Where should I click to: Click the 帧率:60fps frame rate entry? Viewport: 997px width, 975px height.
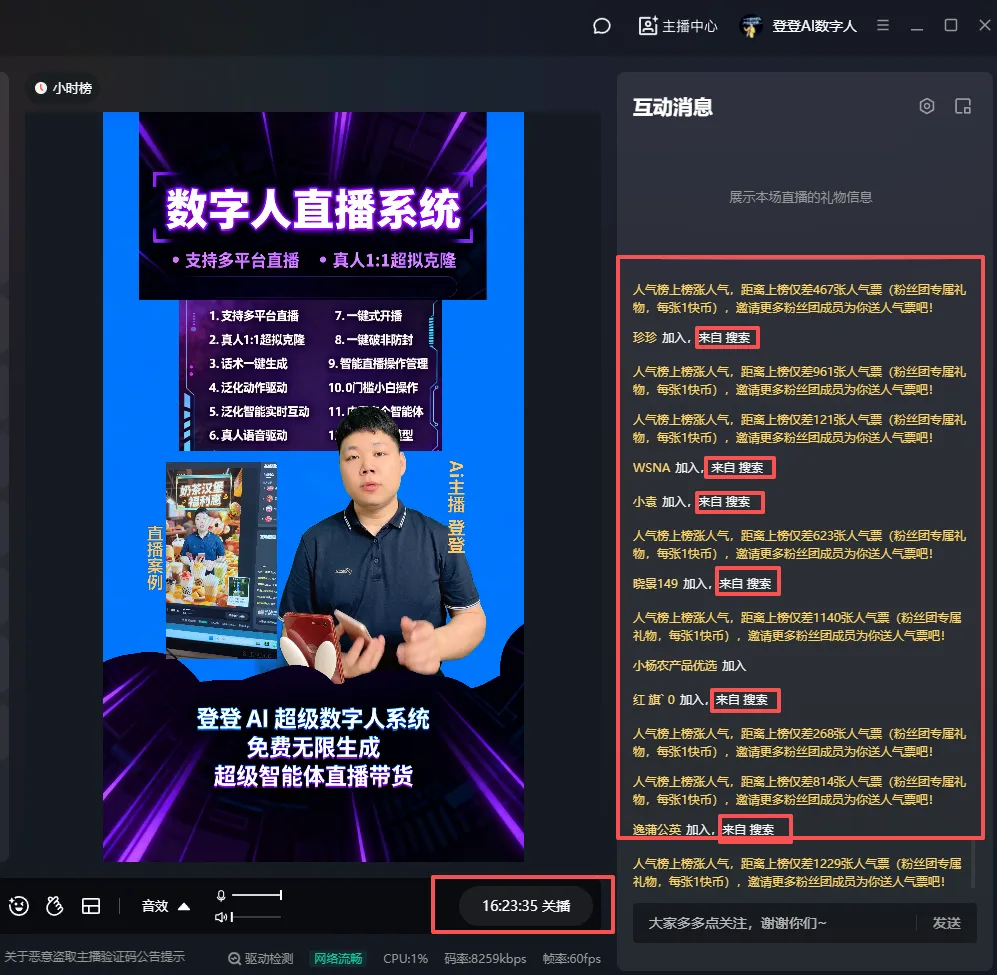point(572,958)
